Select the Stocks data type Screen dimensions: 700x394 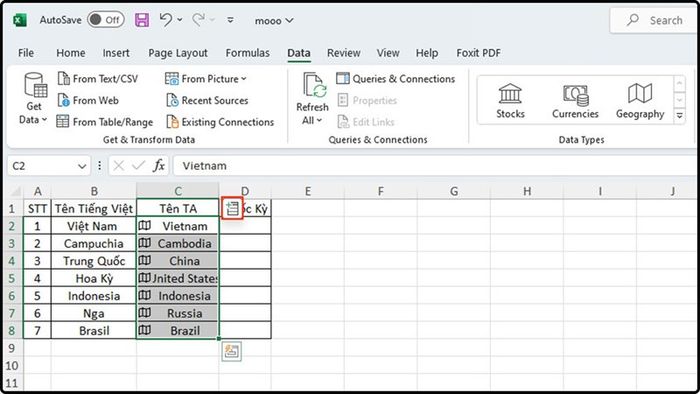click(x=510, y=101)
